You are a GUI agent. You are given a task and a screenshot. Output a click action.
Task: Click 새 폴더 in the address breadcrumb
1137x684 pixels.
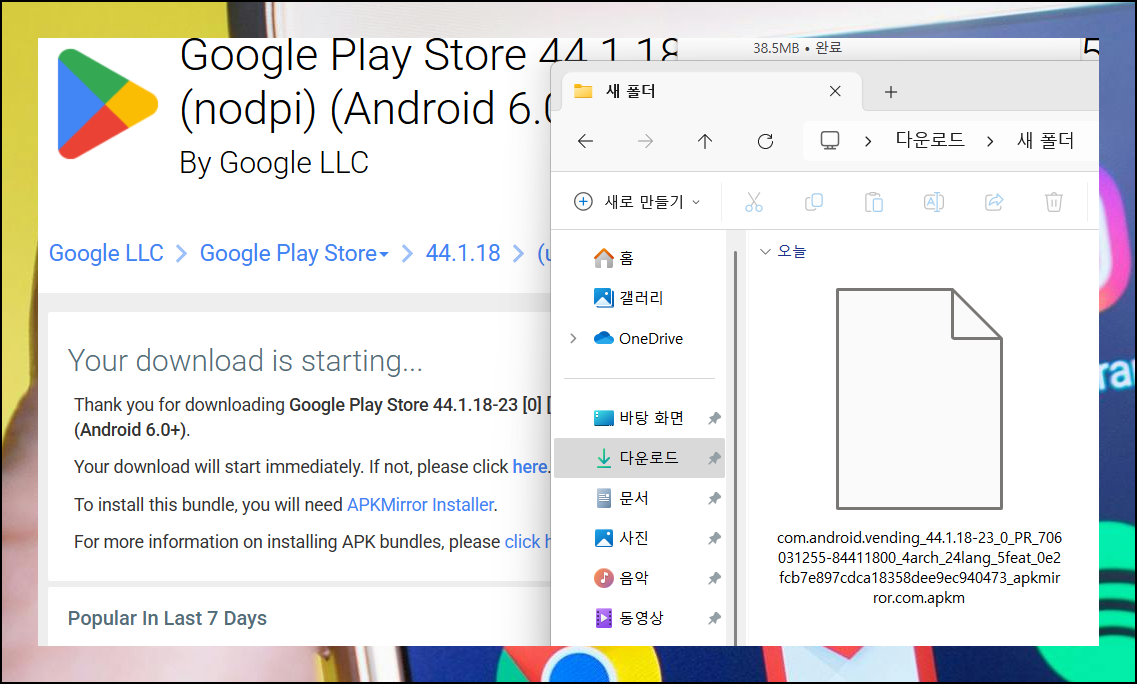1045,140
